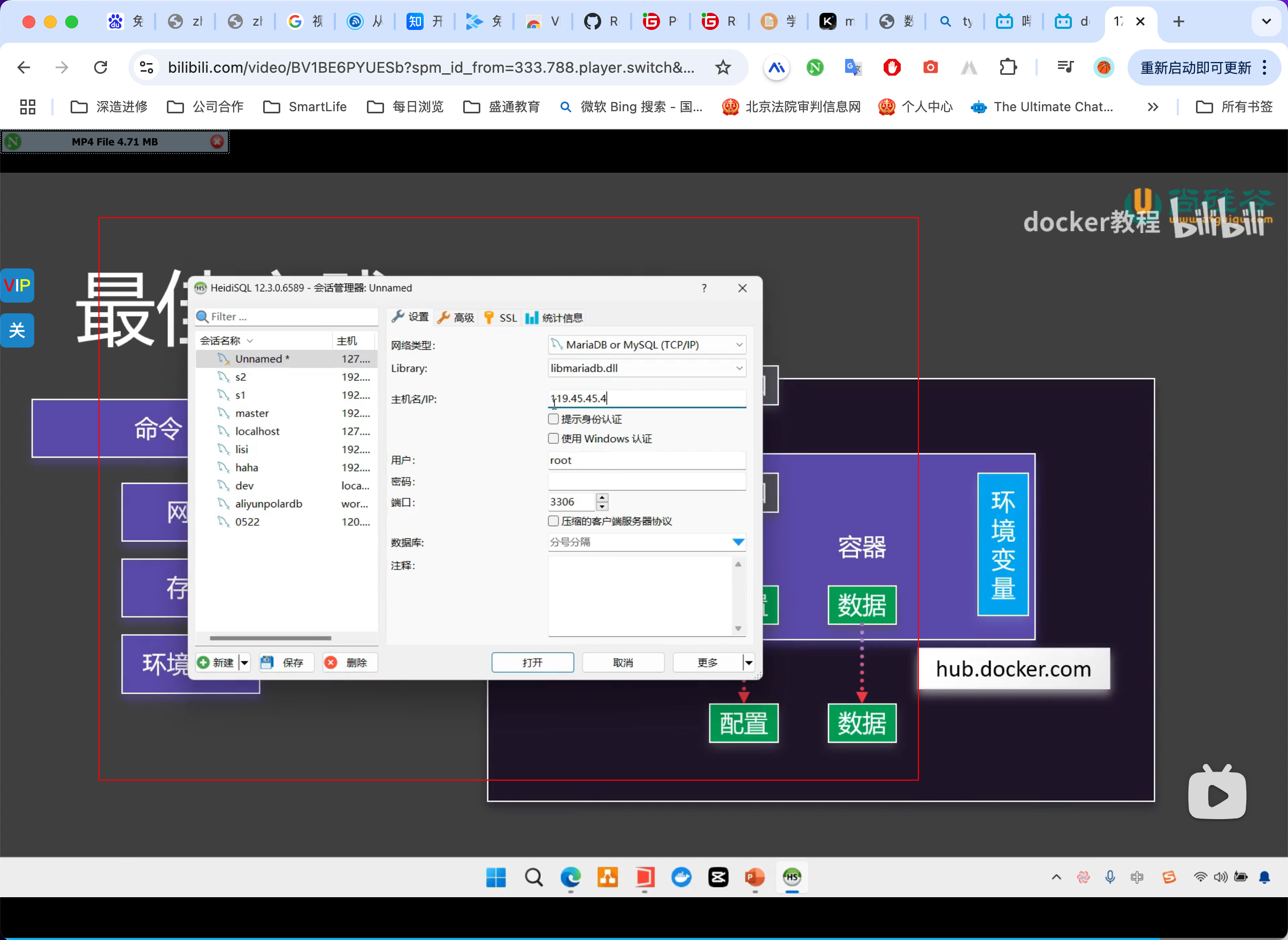Viewport: 1288px width, 940px height.
Task: Check the 使用 Windows 认证 option
Action: tap(553, 438)
